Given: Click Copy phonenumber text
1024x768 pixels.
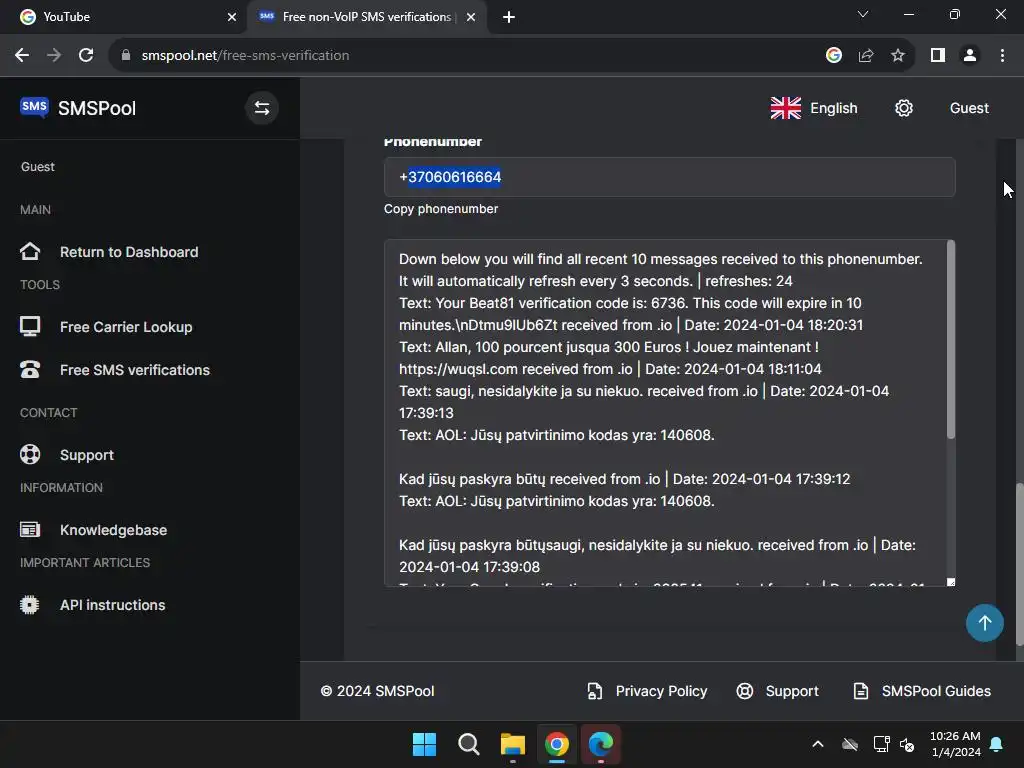Looking at the screenshot, I should [x=441, y=209].
